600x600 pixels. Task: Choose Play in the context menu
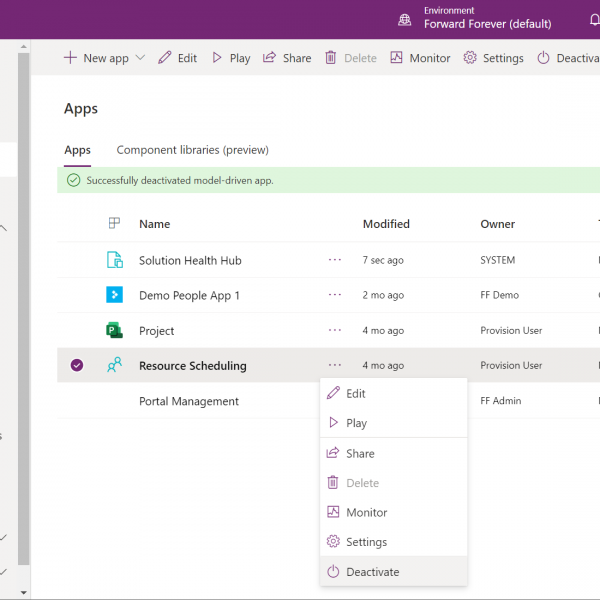click(x=393, y=423)
